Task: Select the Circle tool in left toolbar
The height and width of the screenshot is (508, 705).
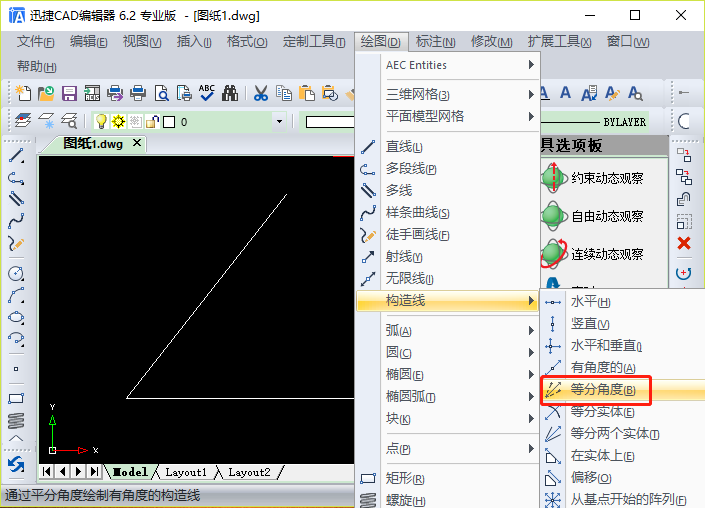Action: pyautogui.click(x=16, y=273)
